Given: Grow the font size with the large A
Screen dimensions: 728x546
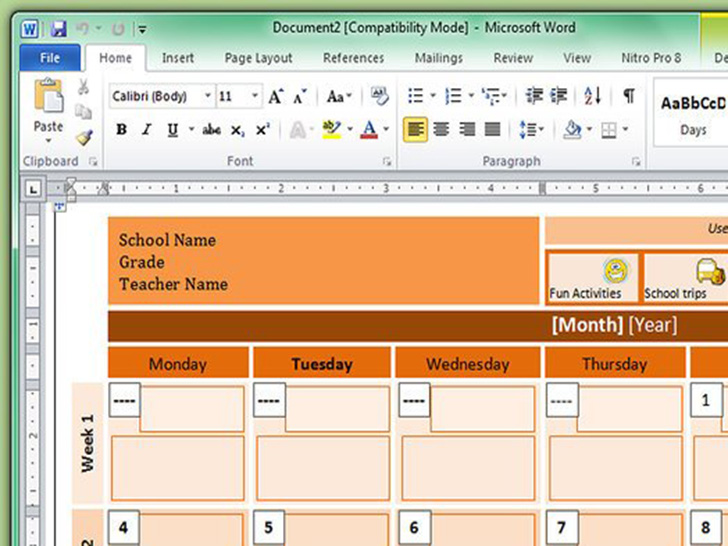Looking at the screenshot, I should [x=276, y=96].
